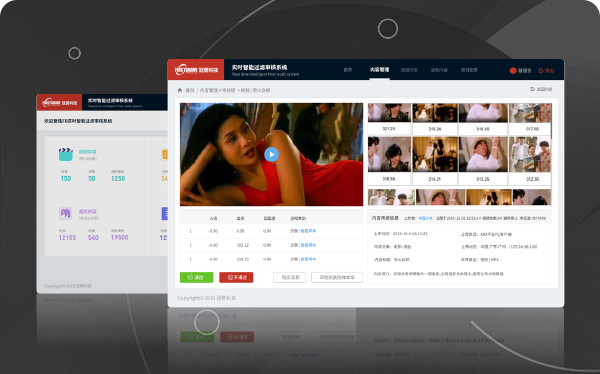Image resolution: width=600 pixels, height=374 pixels.
Task: Click the home icon in the breadcrumb
Action: tap(179, 90)
